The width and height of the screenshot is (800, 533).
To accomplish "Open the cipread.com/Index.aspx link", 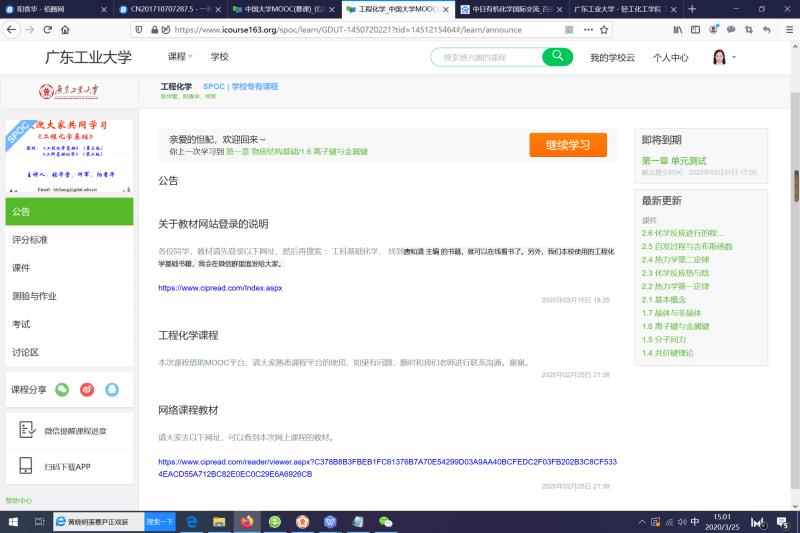I will (x=220, y=288).
